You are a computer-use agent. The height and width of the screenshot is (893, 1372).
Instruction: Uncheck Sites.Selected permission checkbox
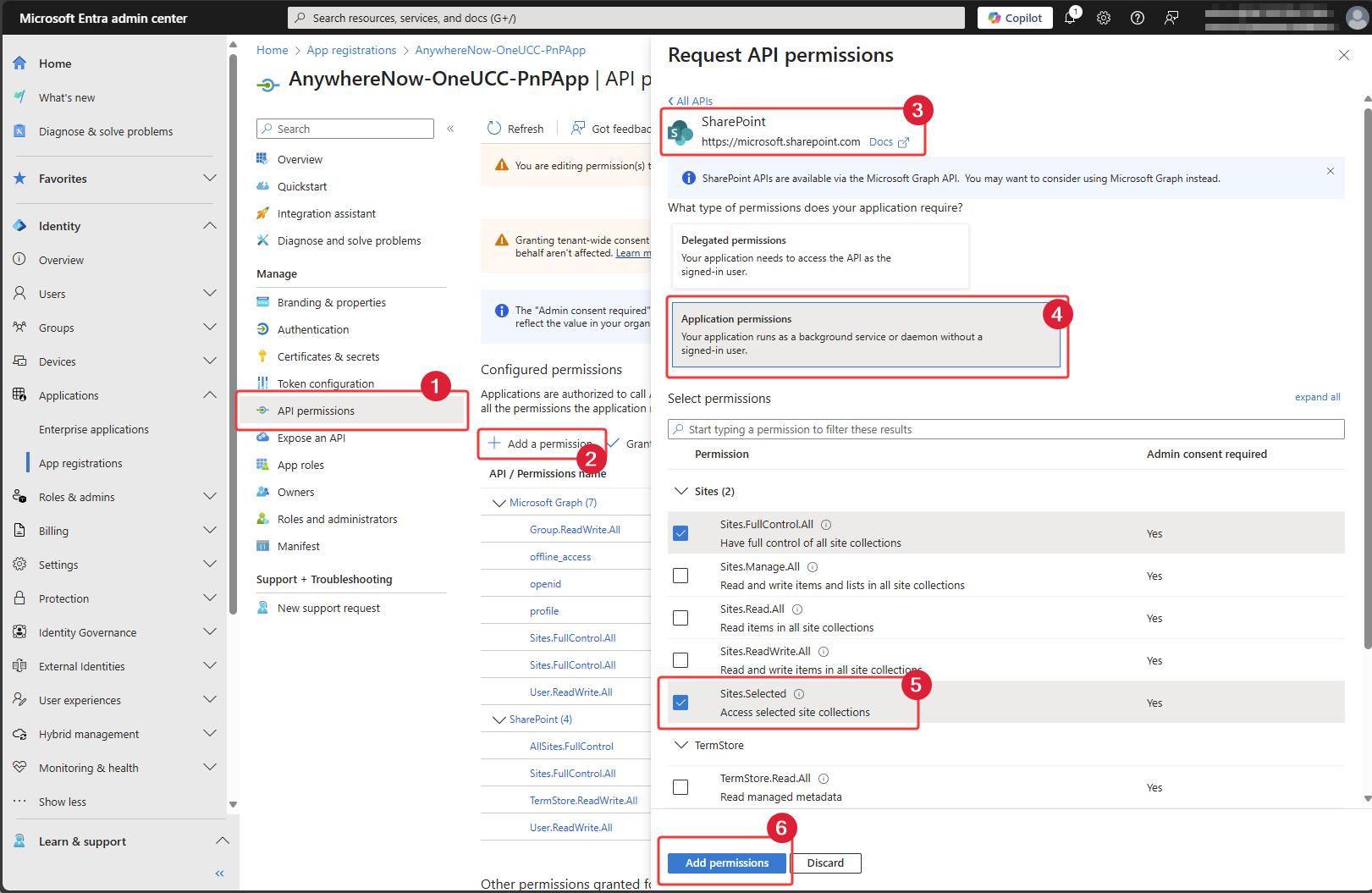pyautogui.click(x=680, y=703)
